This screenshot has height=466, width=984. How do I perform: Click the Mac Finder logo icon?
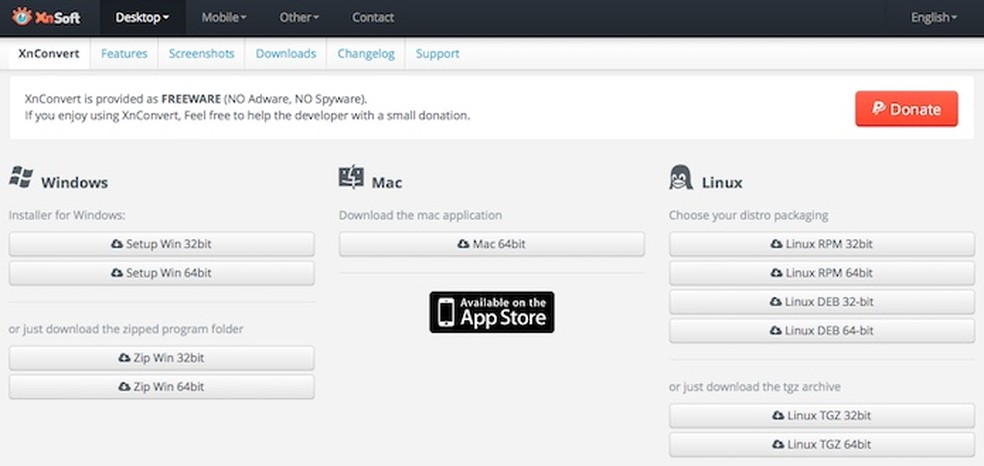coord(351,178)
